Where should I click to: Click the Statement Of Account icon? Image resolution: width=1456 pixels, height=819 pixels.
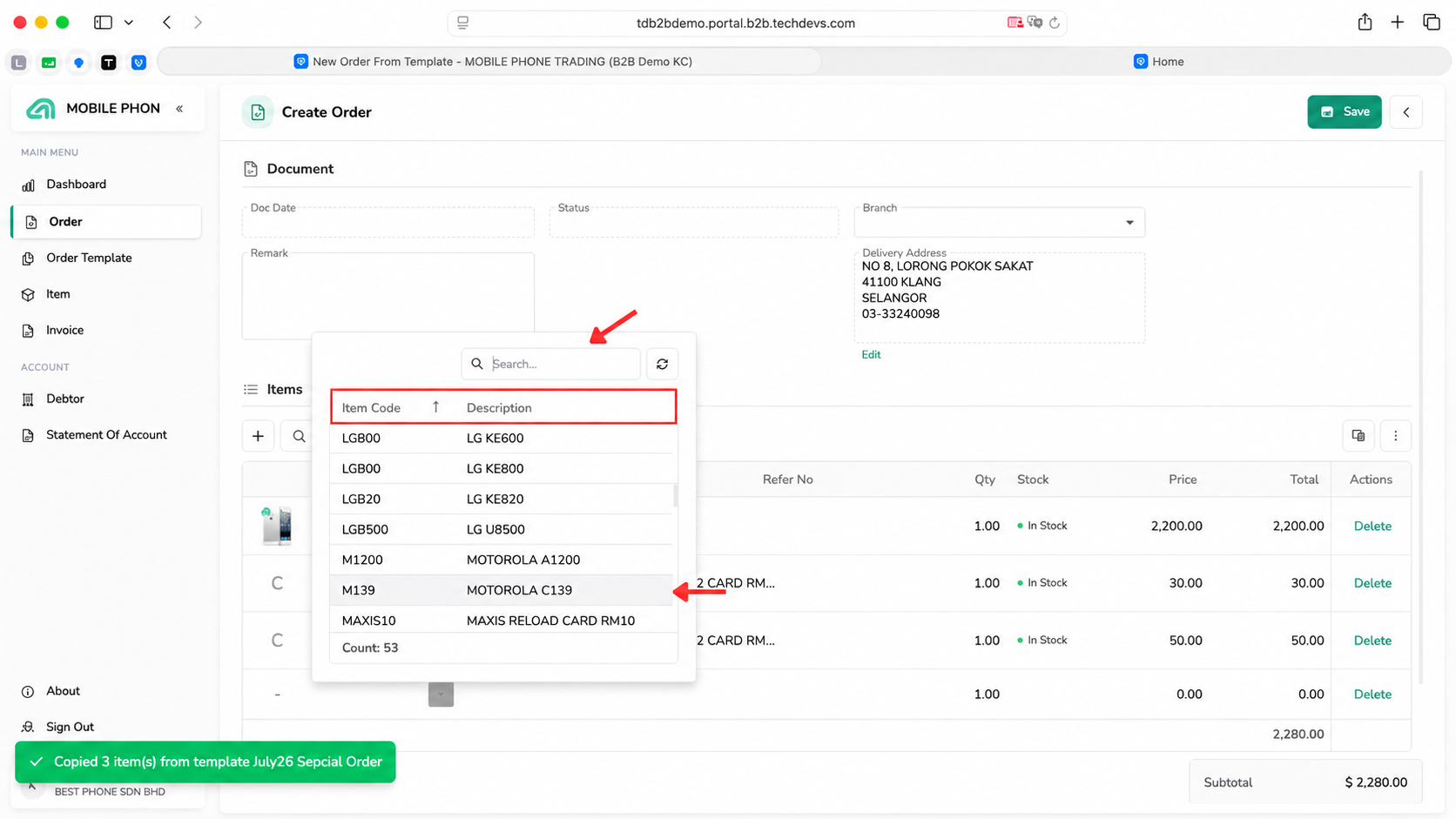[28, 435]
